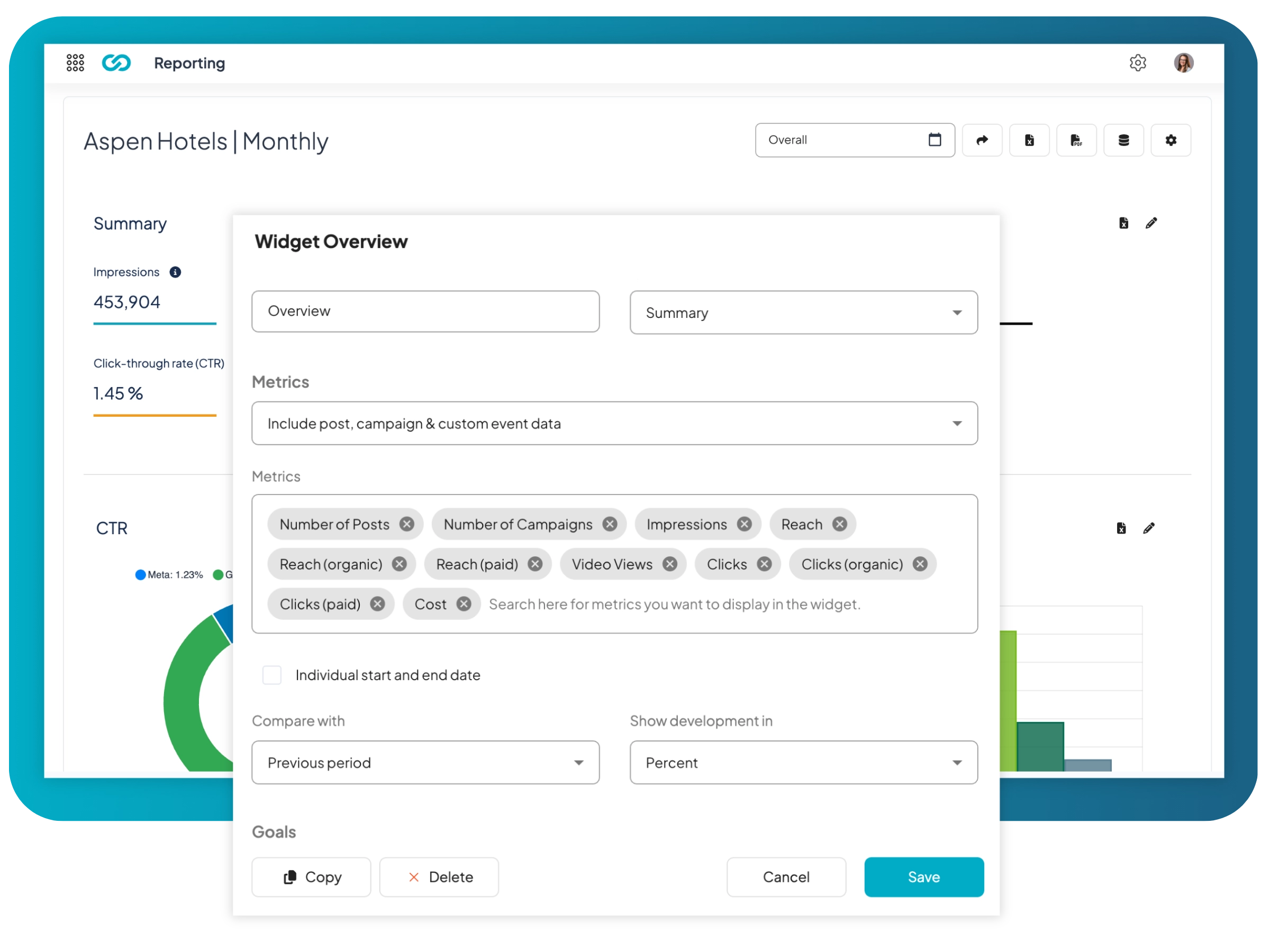The image size is (1270, 952).
Task: Show Impressions info tooltip icon
Action: (175, 272)
